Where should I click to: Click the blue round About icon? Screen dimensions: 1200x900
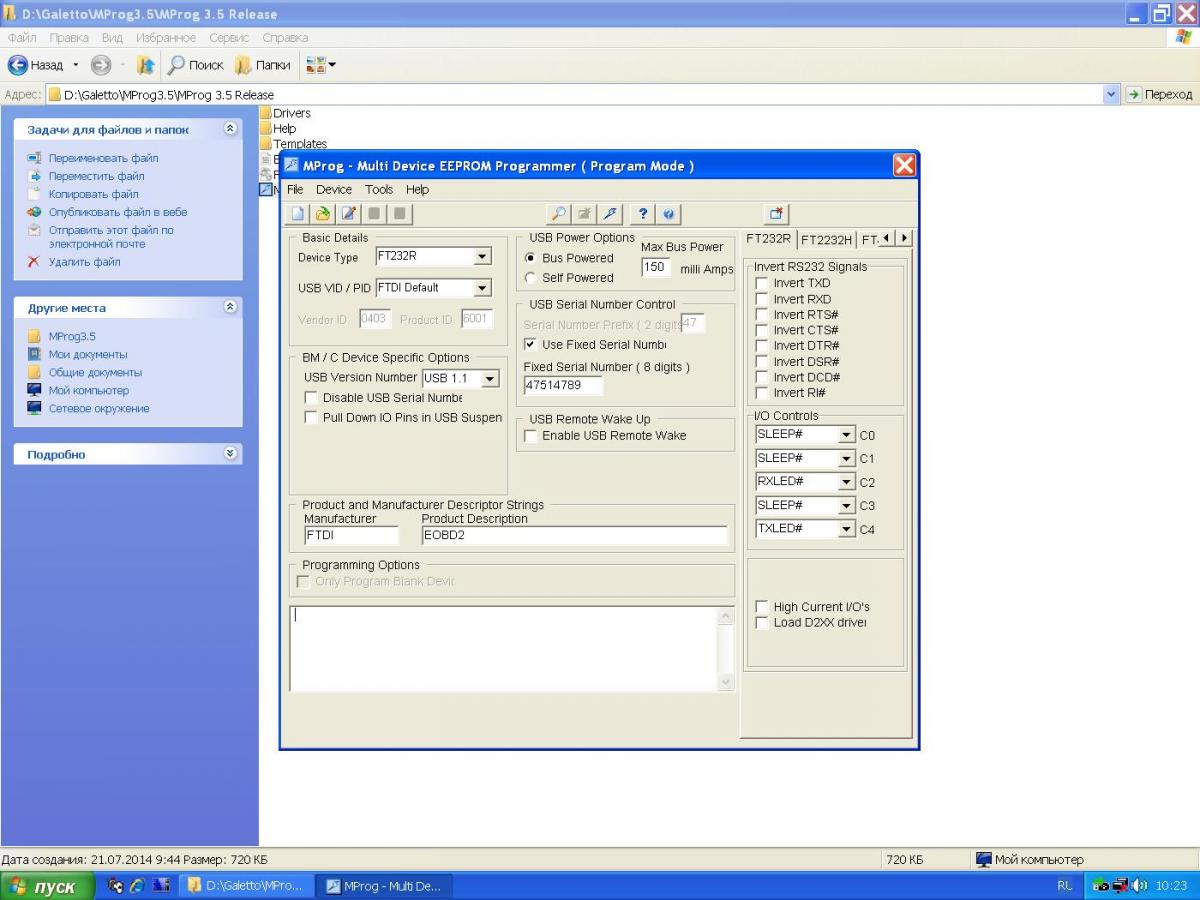pyautogui.click(x=668, y=214)
